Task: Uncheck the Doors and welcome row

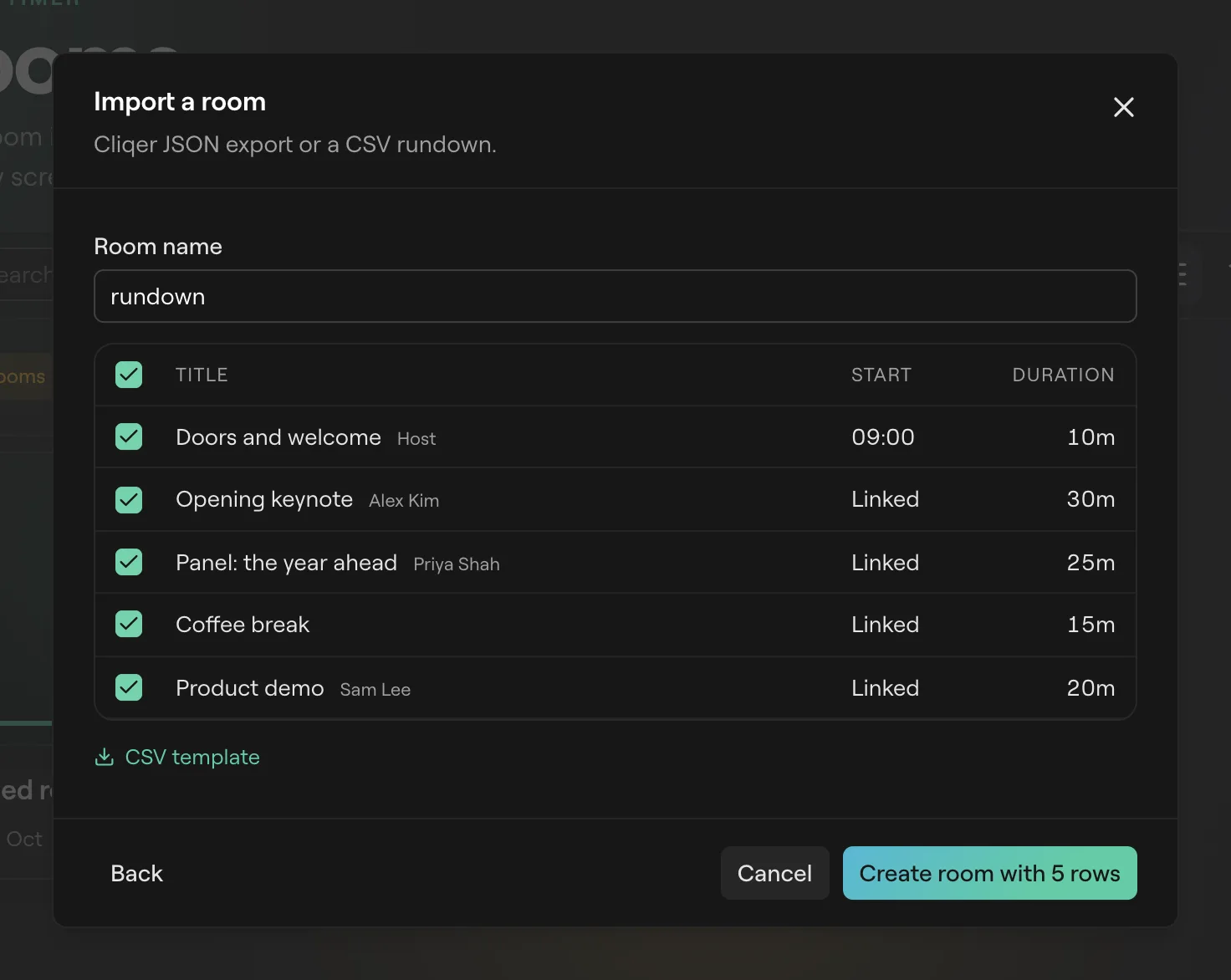Action: click(x=129, y=436)
